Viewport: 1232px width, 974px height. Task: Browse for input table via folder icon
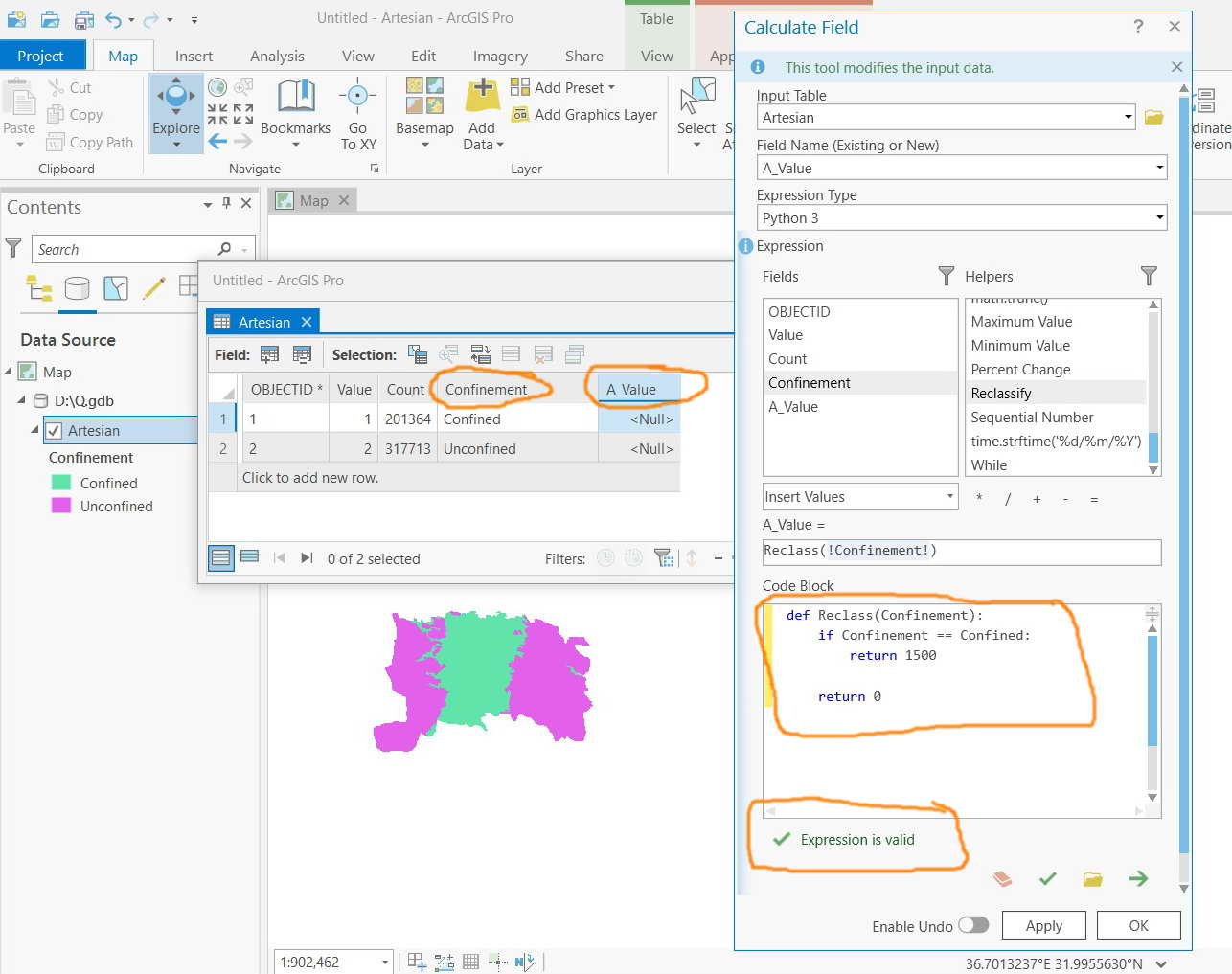click(x=1153, y=117)
